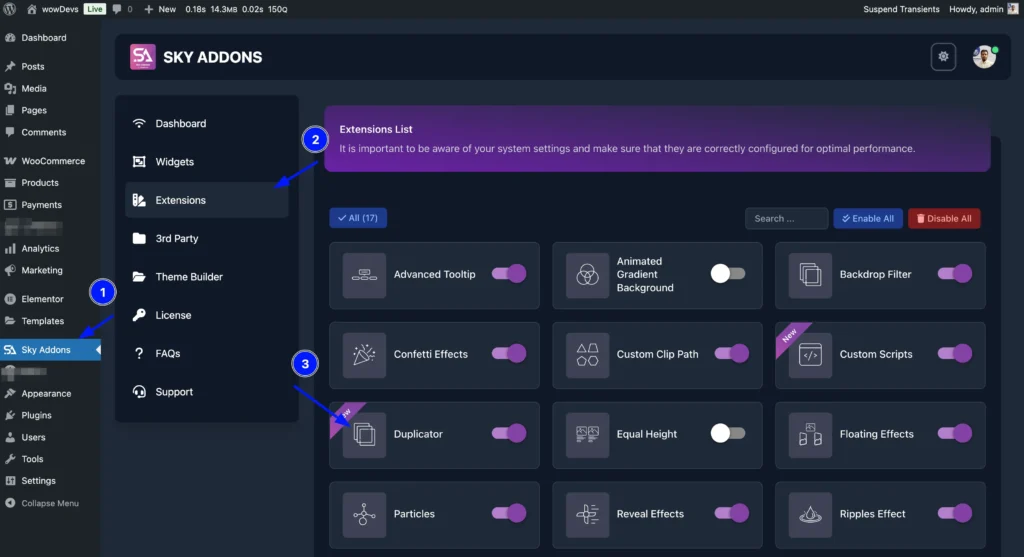Click the Reveal Effects icon
The width and height of the screenshot is (1024, 557).
tap(587, 514)
